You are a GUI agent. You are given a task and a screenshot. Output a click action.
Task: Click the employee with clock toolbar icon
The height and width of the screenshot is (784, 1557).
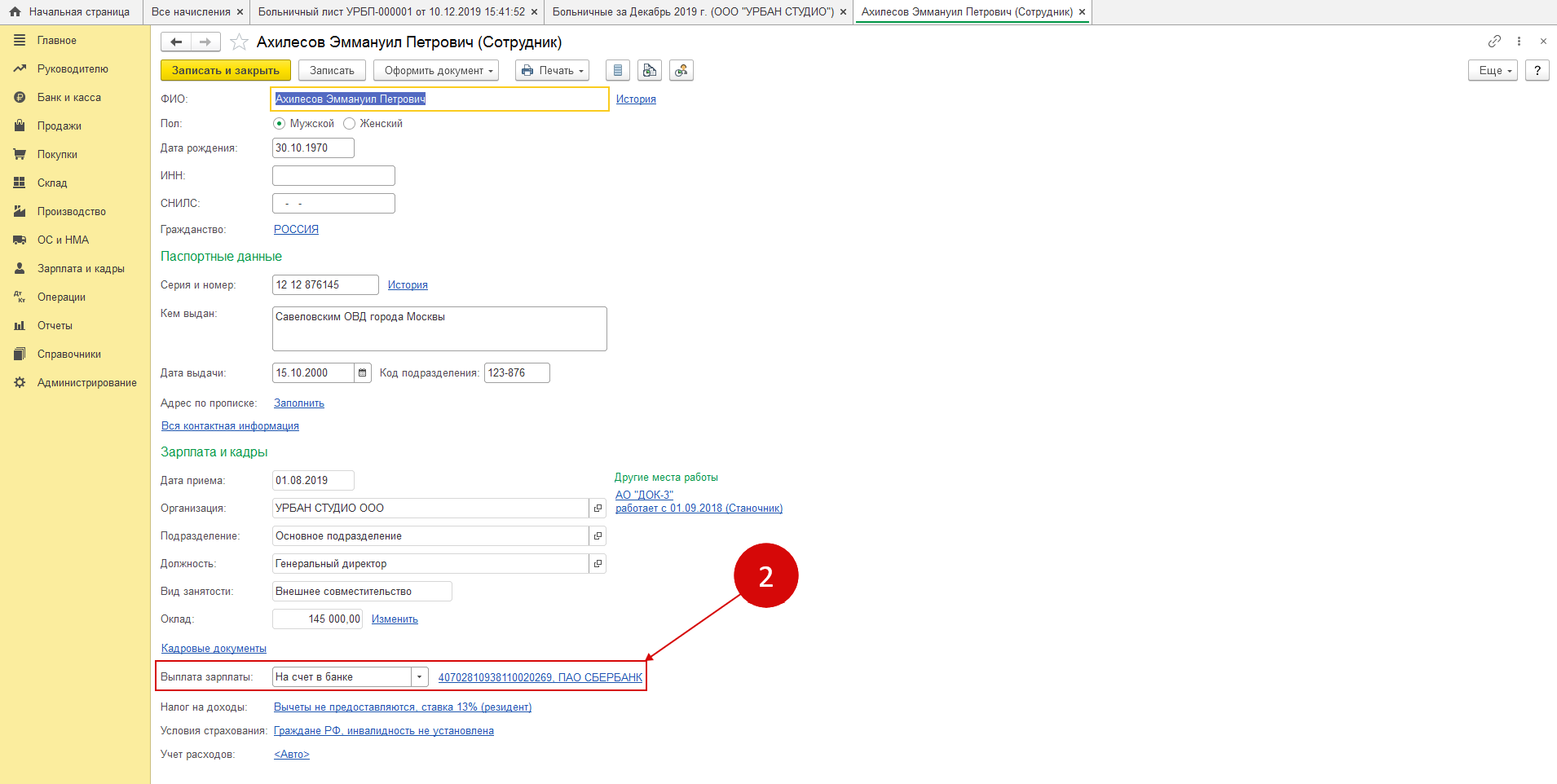(681, 71)
